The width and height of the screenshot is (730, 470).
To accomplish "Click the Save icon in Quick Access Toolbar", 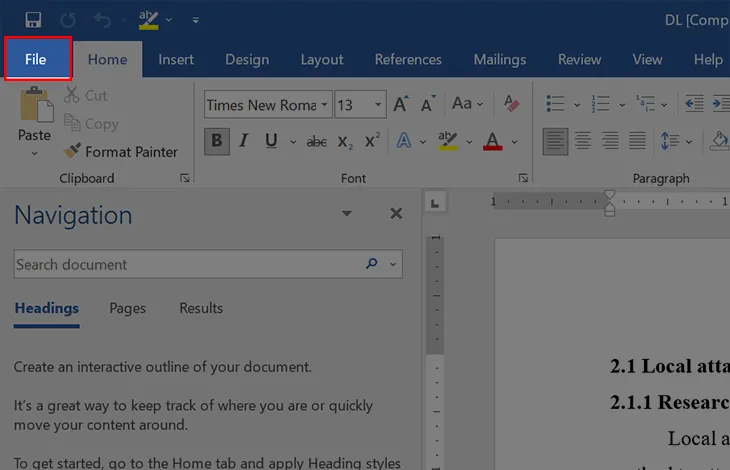I will coord(33,20).
